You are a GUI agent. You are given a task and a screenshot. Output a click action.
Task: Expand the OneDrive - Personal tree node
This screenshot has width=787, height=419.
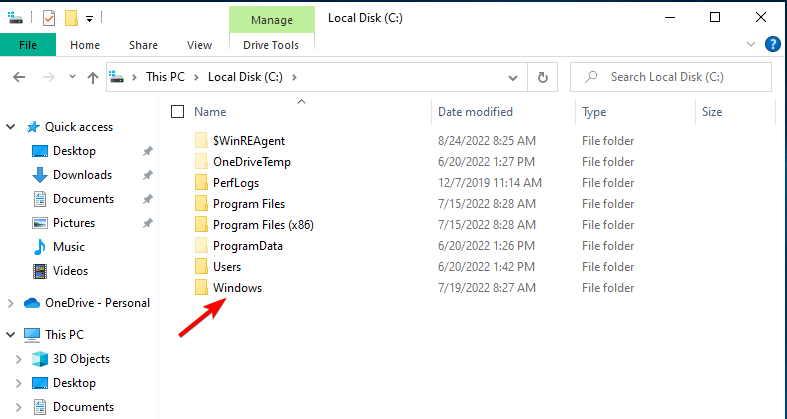coord(11,303)
